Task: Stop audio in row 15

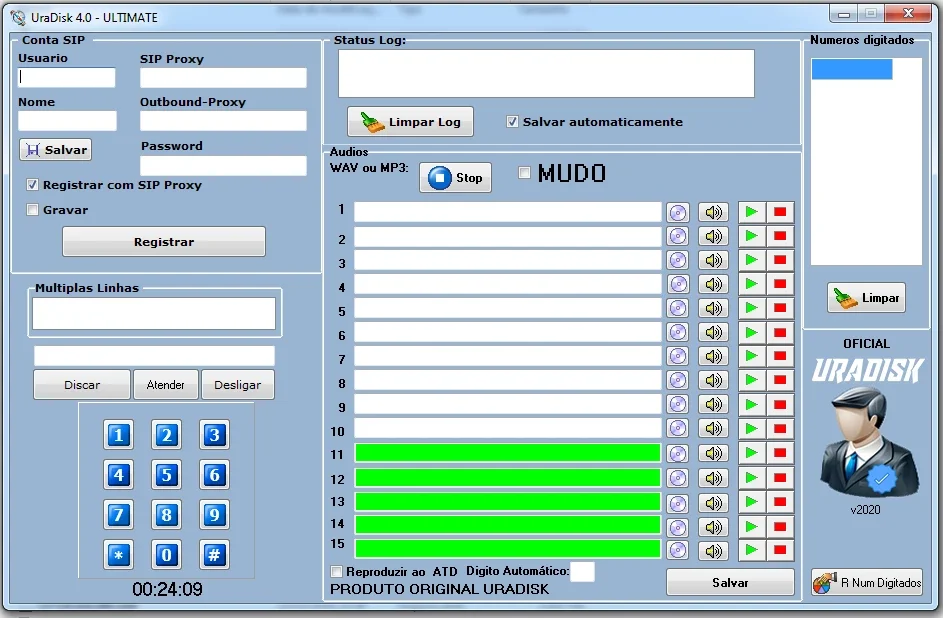Action: coord(780,549)
